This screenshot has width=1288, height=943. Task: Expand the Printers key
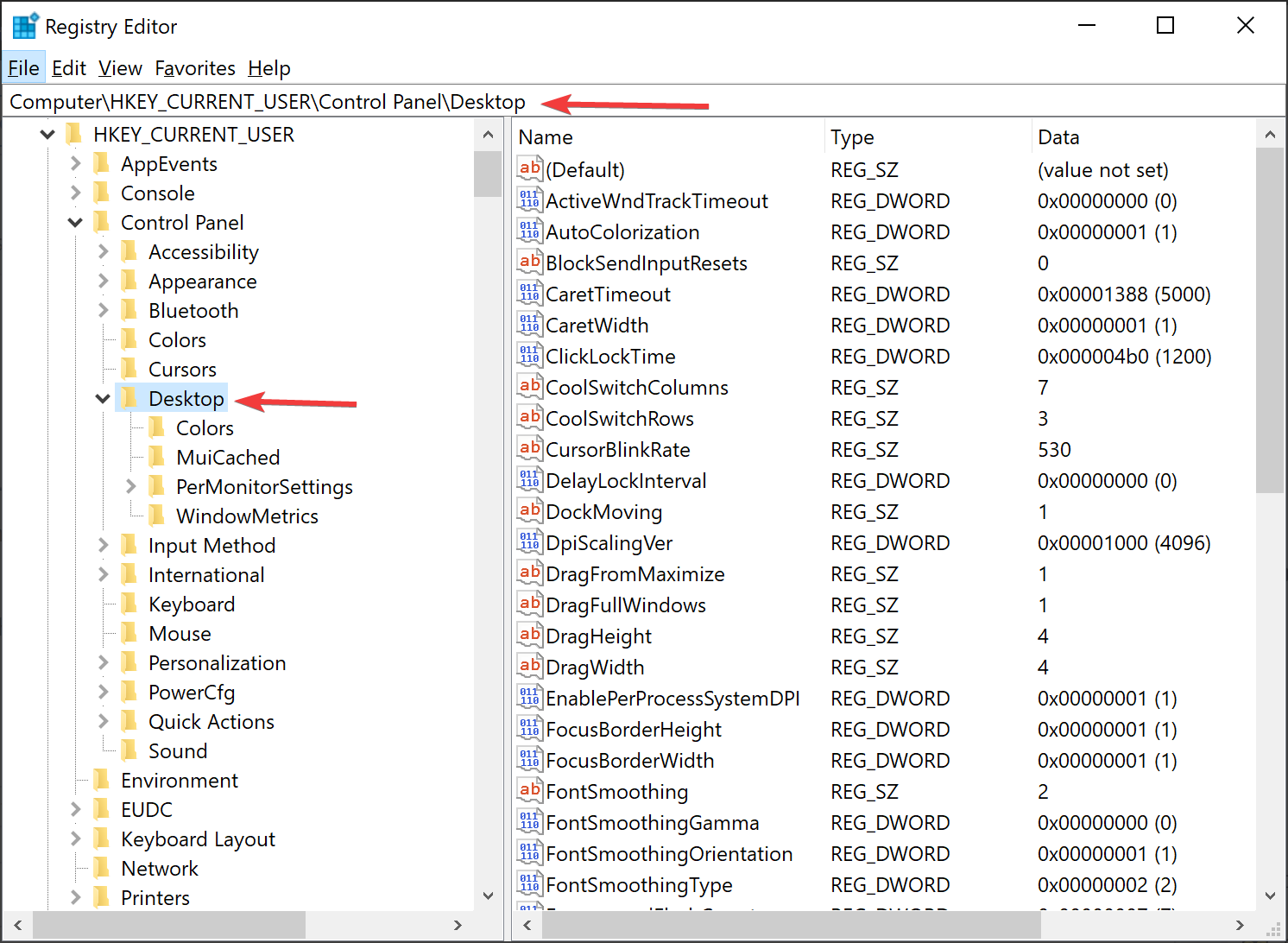tap(76, 898)
